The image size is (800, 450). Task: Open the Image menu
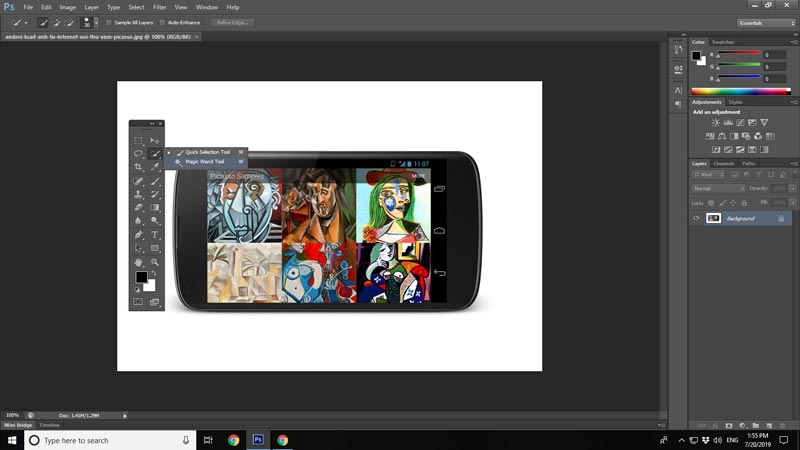coord(67,7)
